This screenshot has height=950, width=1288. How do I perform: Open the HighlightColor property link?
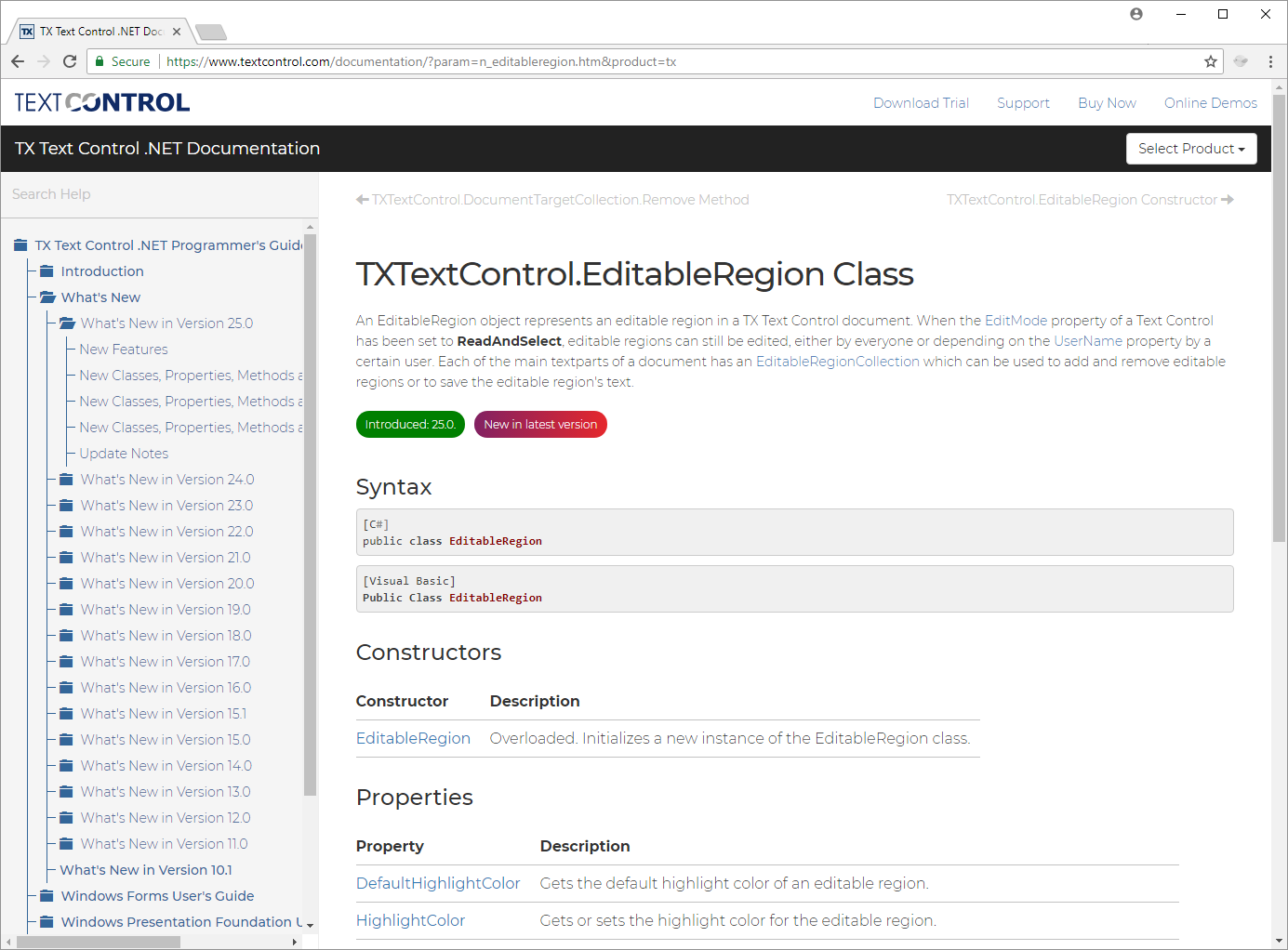coord(410,920)
